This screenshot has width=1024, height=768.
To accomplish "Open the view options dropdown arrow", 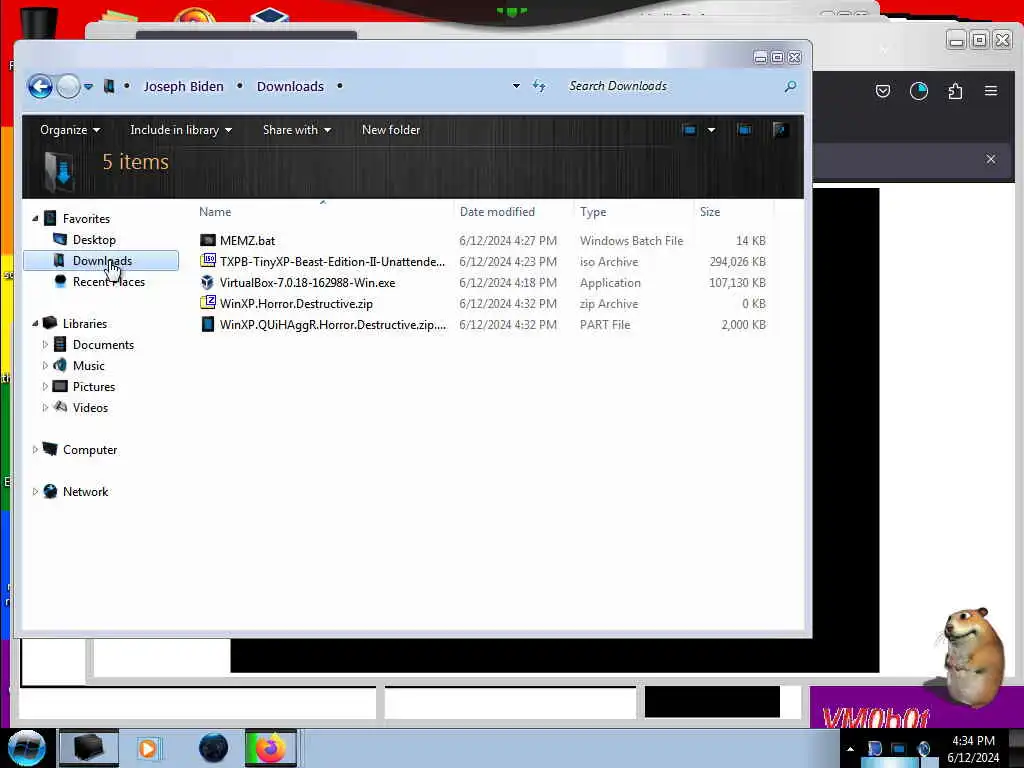I will [x=711, y=130].
